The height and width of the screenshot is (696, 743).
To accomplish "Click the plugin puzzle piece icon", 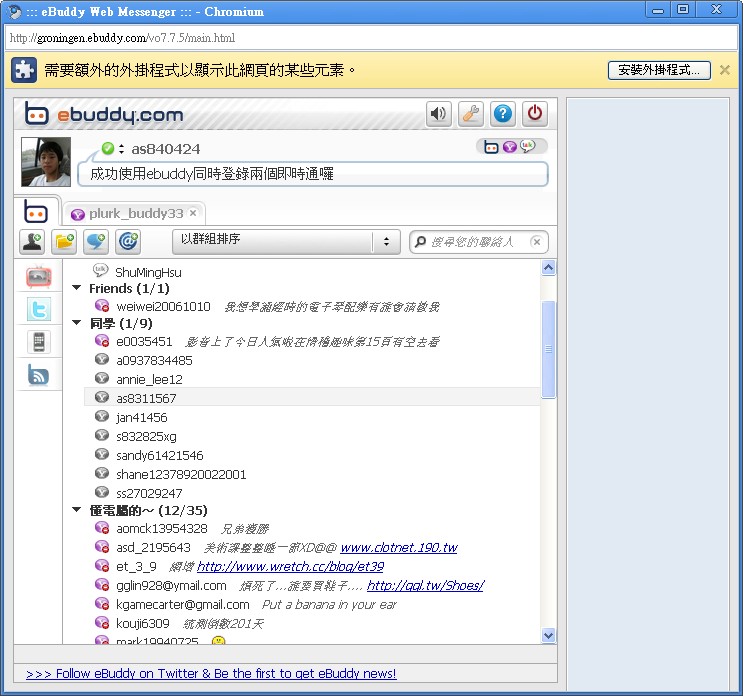I will 24,70.
